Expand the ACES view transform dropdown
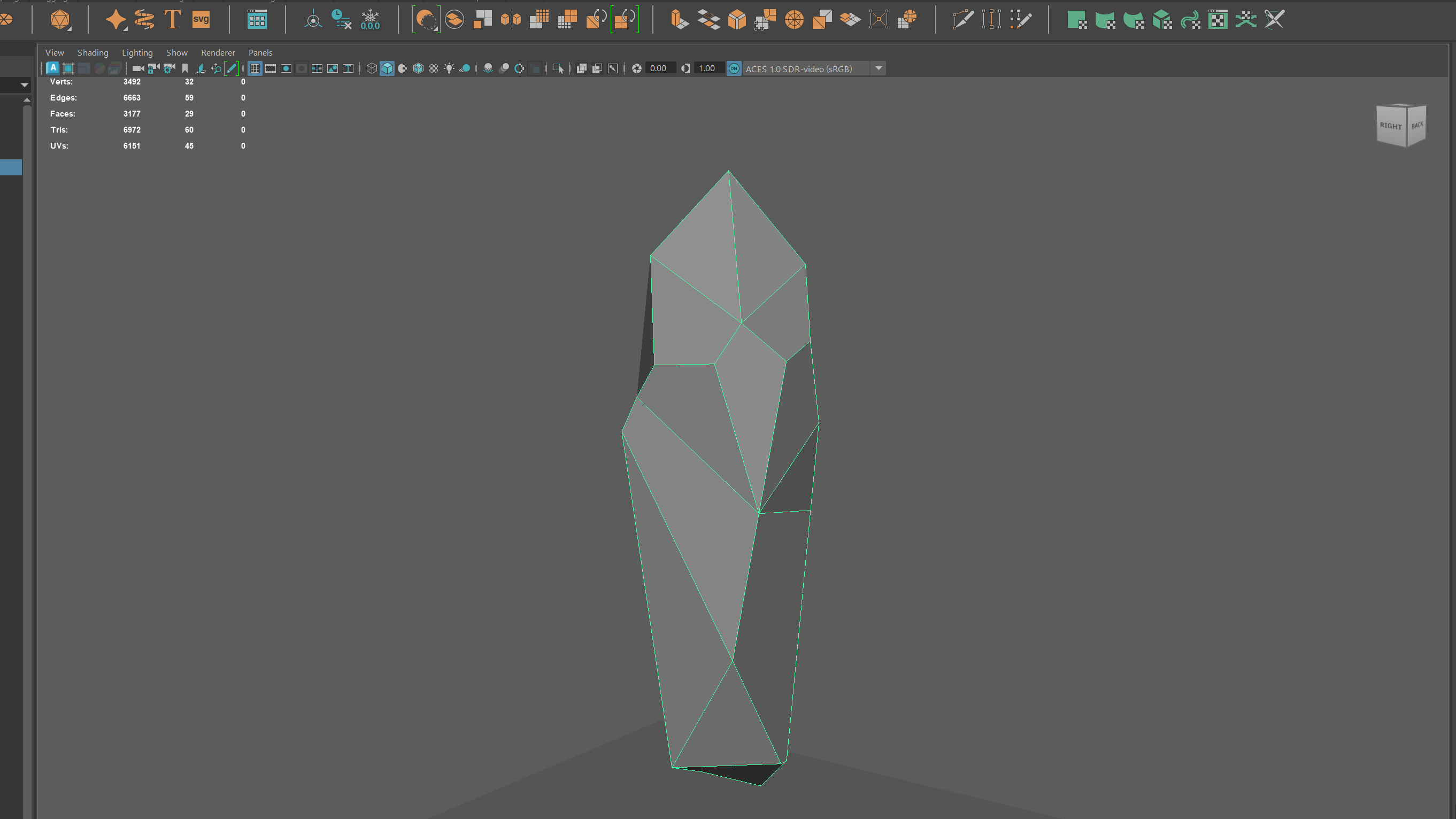This screenshot has height=819, width=1456. [x=879, y=68]
